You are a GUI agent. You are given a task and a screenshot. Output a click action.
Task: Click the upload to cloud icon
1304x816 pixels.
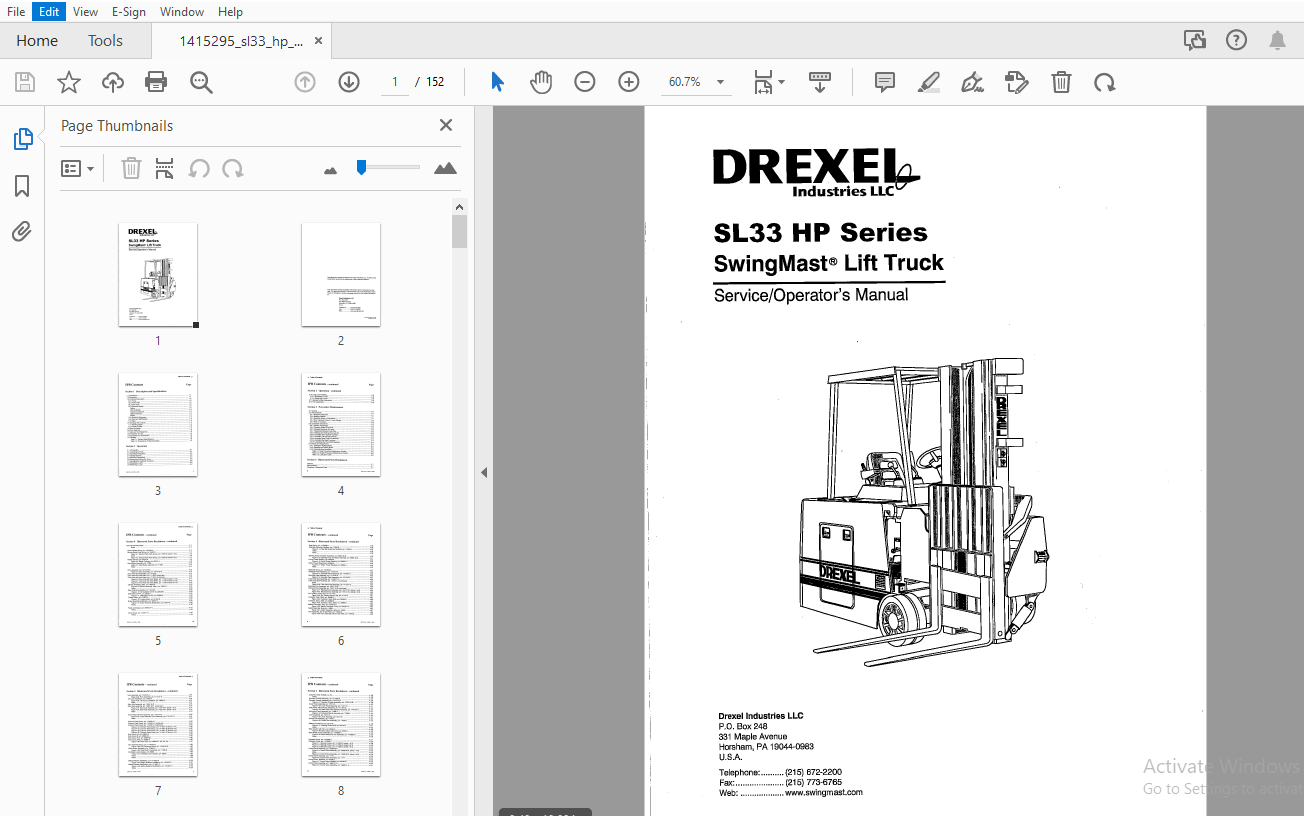tap(113, 82)
